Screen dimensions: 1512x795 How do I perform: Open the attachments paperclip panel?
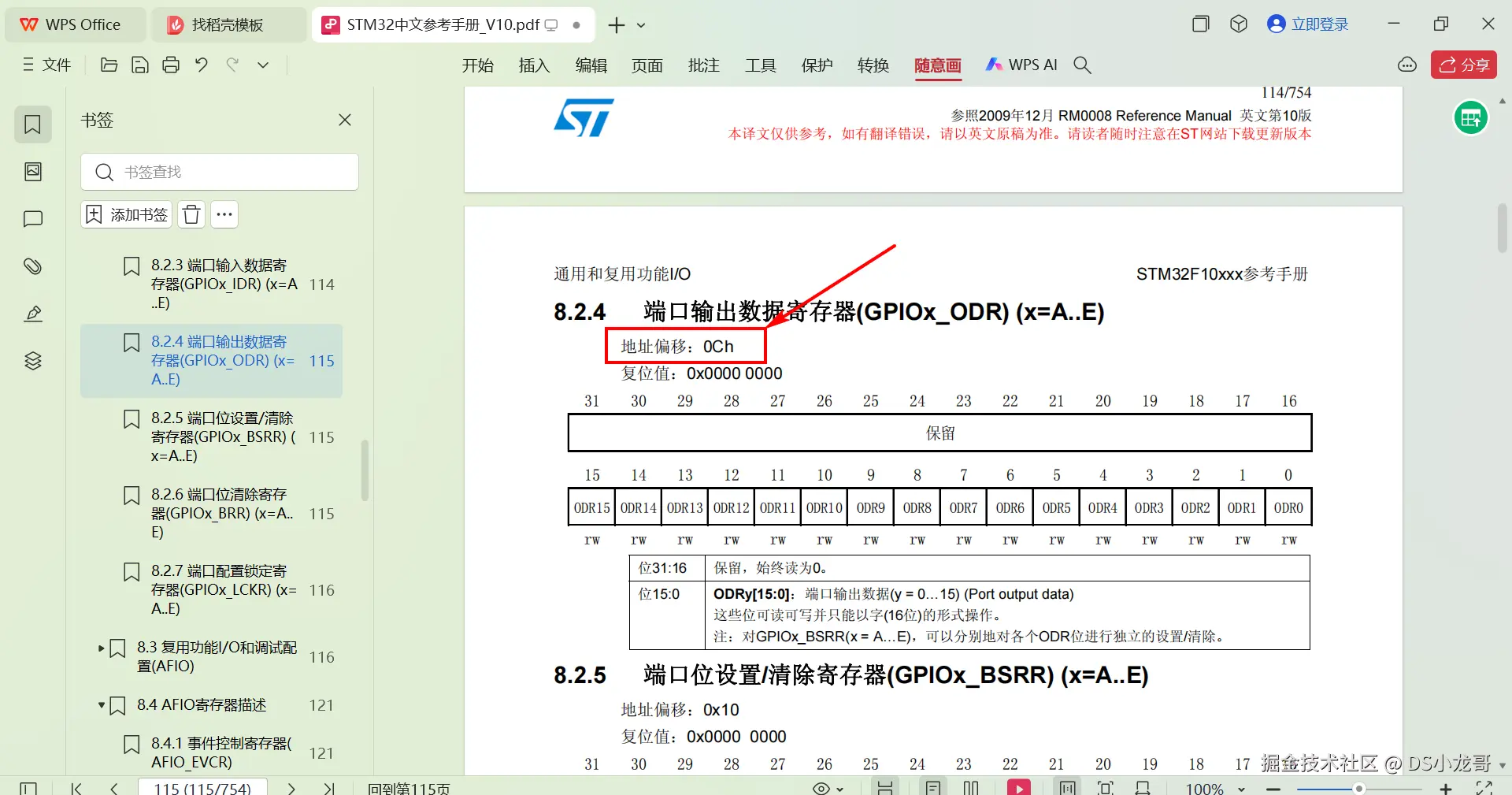click(x=33, y=266)
